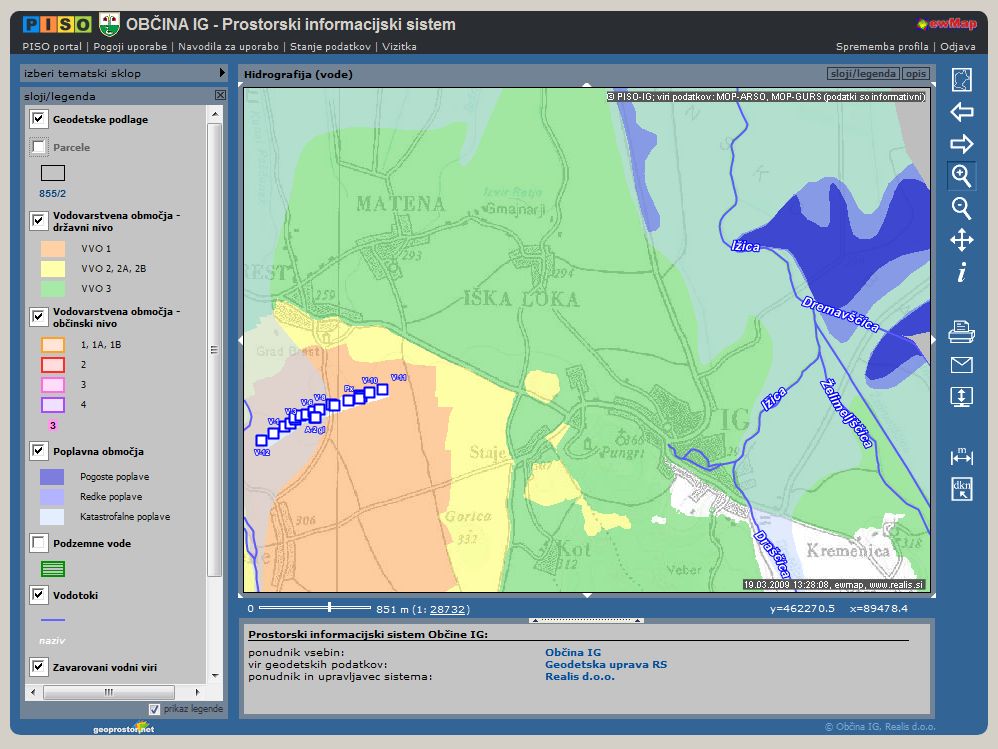Image resolution: width=998 pixels, height=749 pixels.
Task: Open the 'Navodila za uporabo' menu item
Action: [x=229, y=46]
